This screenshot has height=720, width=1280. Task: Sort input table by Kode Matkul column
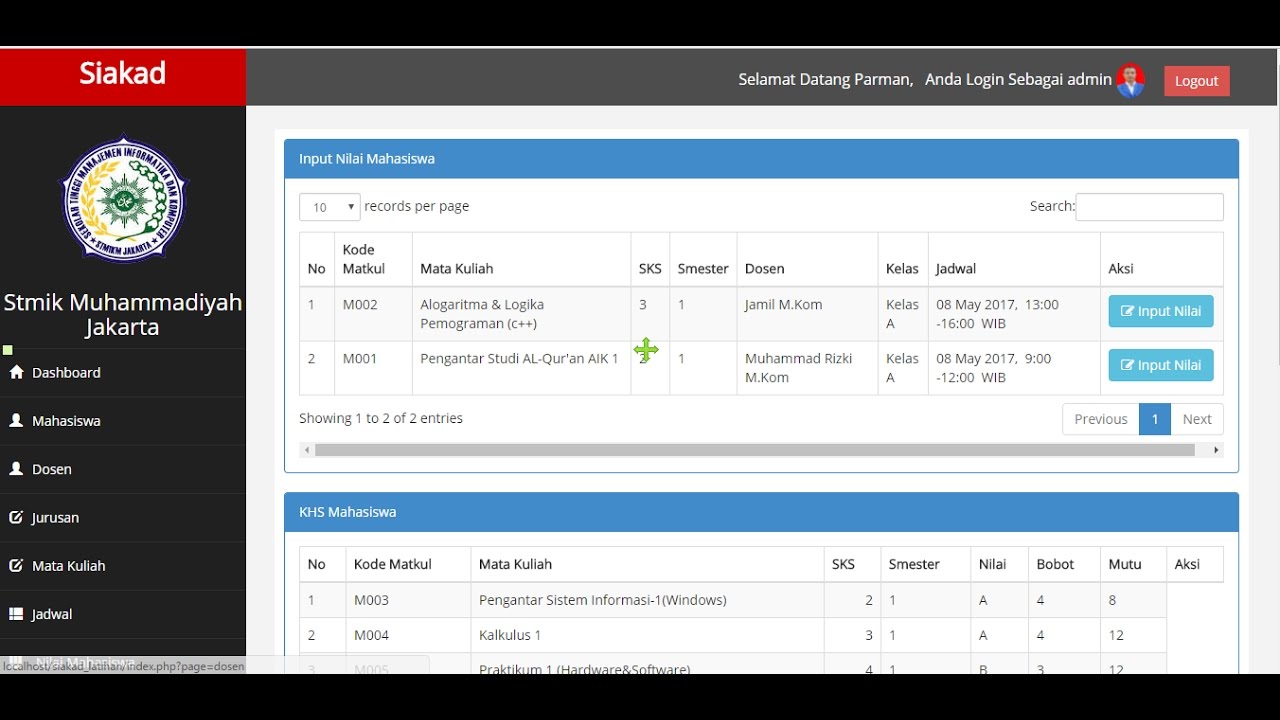[373, 259]
